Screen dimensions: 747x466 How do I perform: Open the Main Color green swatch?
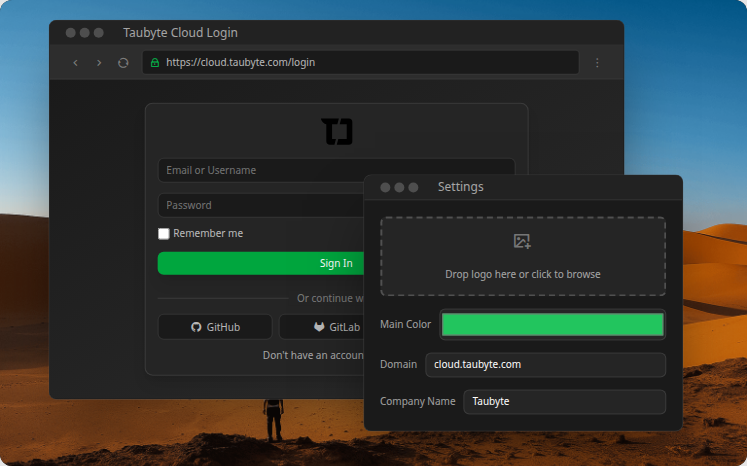(x=553, y=324)
